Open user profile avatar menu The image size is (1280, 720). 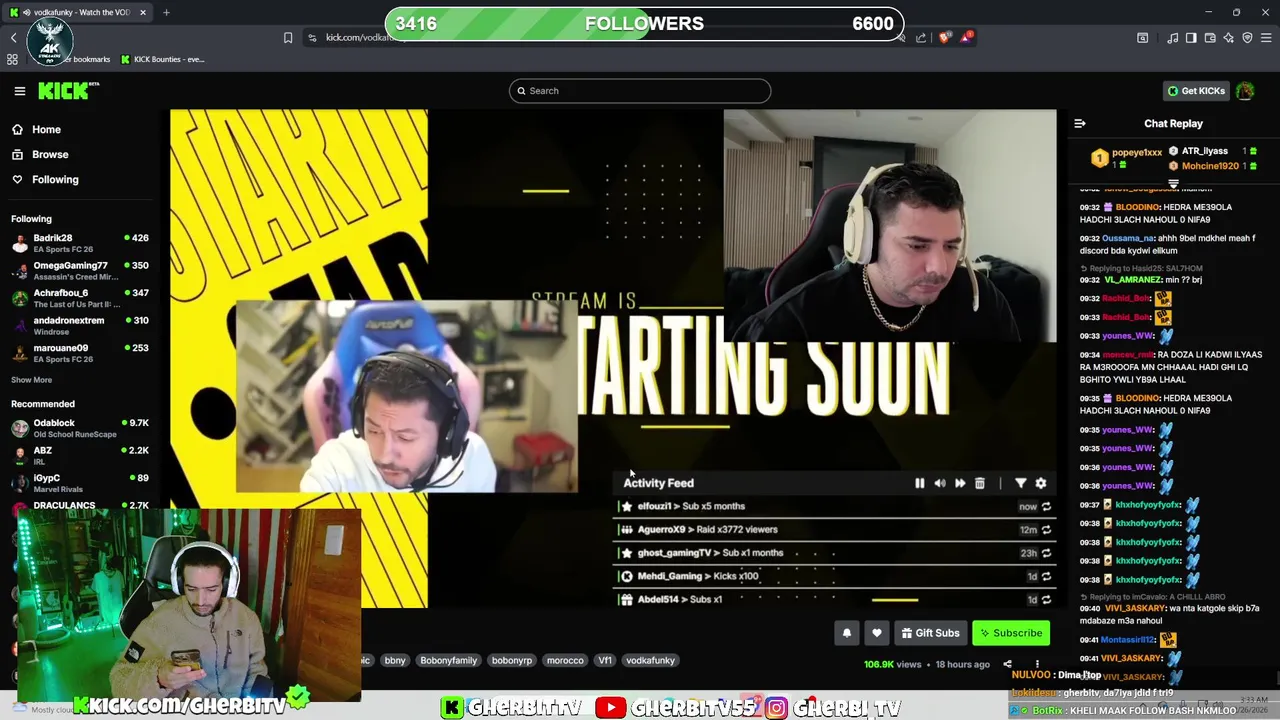click(x=1245, y=91)
